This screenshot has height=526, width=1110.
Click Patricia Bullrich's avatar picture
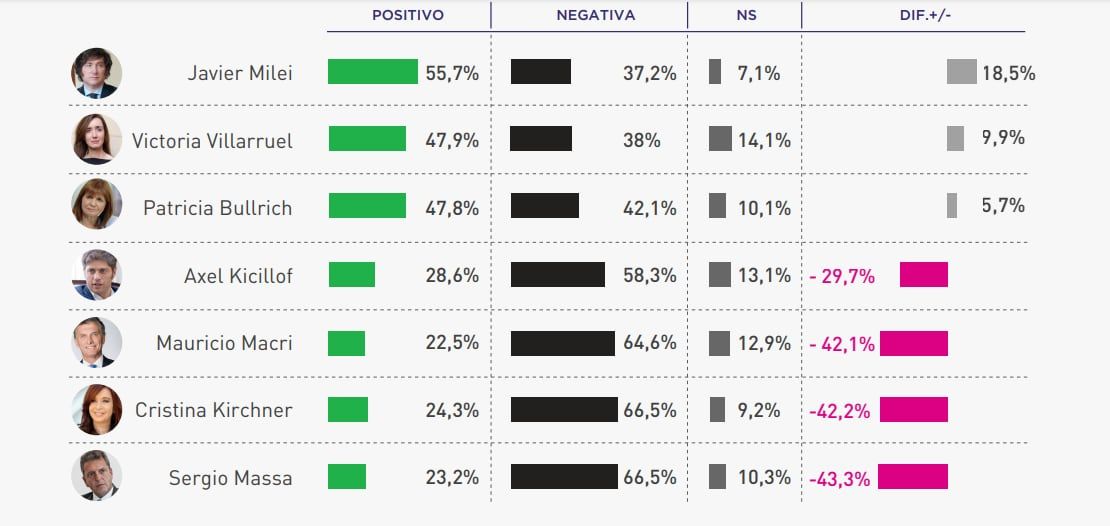click(97, 205)
